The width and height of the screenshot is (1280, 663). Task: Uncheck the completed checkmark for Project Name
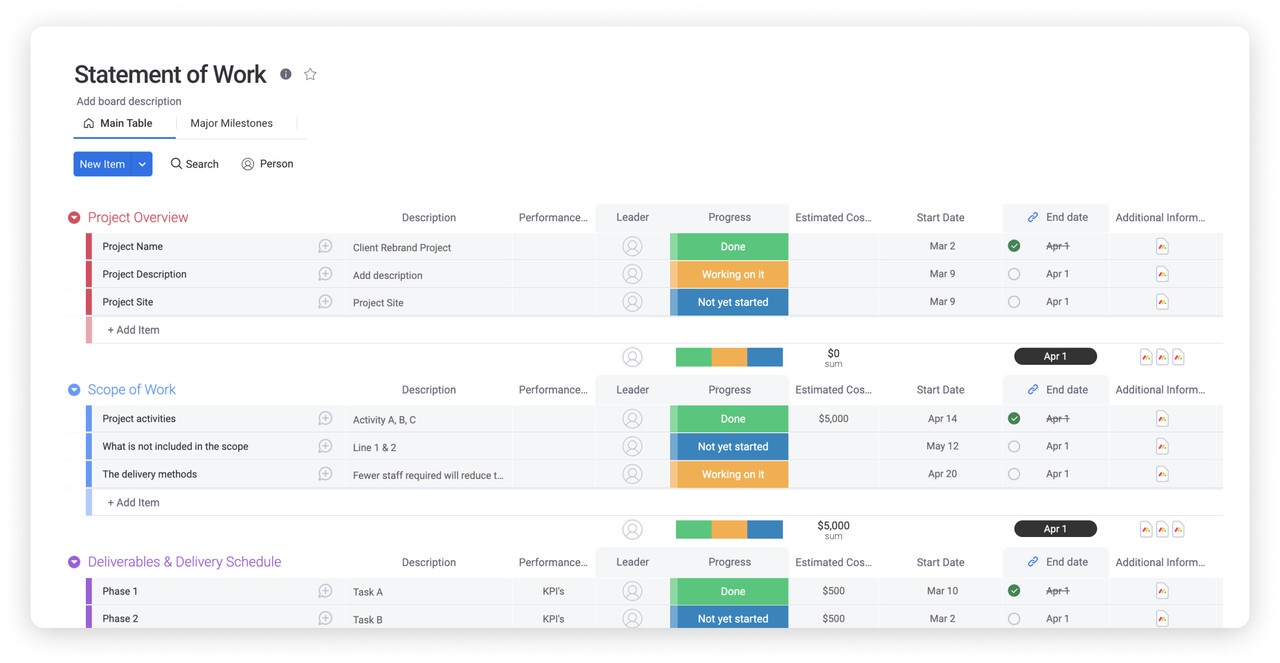coord(1014,246)
